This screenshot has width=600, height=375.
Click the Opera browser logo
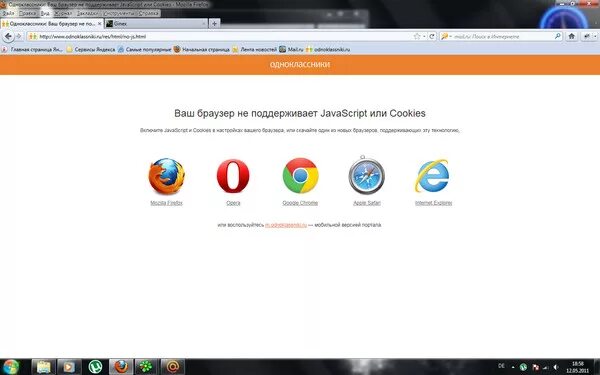click(233, 176)
